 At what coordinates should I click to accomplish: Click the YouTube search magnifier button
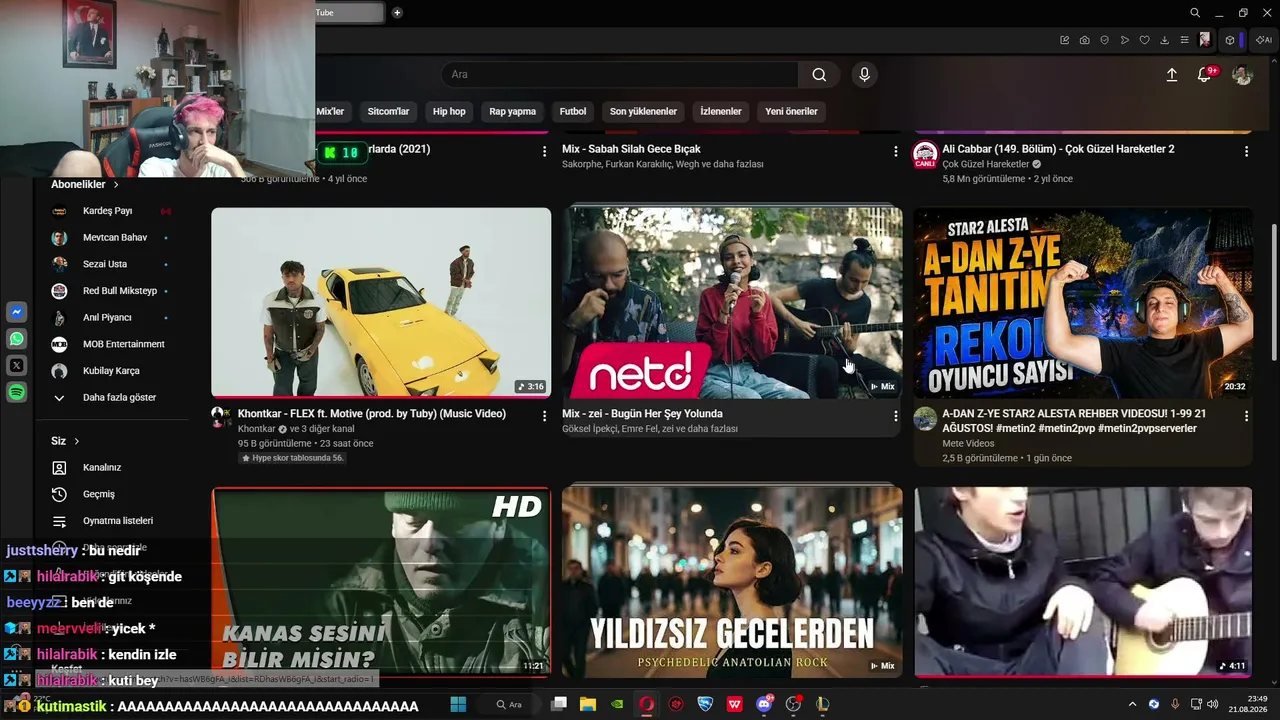[x=819, y=75]
